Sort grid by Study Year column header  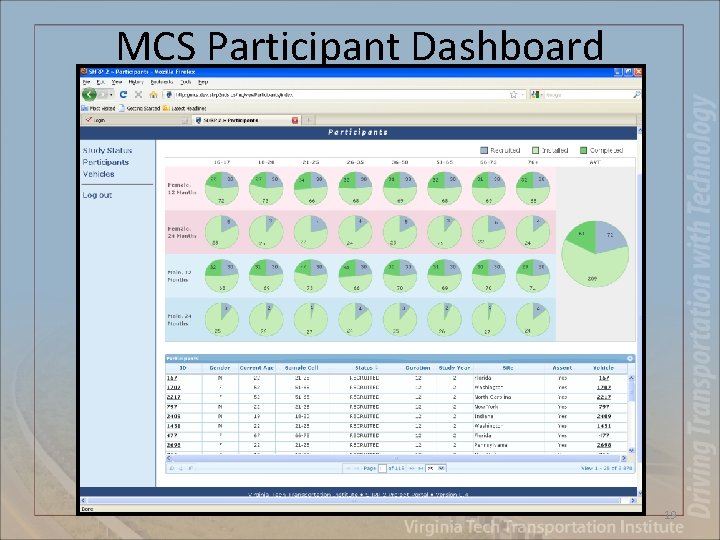tap(454, 368)
